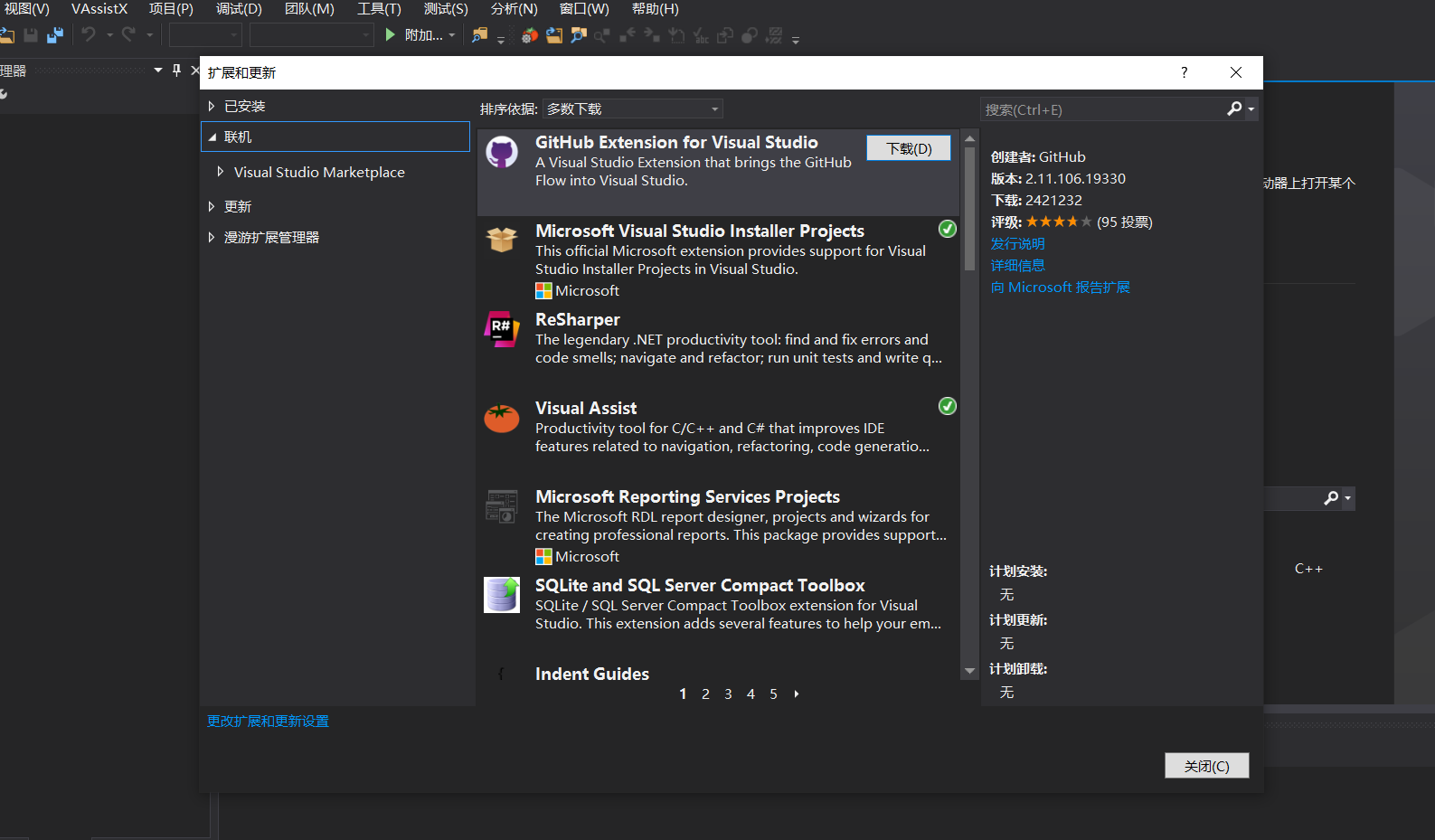
Task: Click the save all toolbar icon
Action: [55, 35]
